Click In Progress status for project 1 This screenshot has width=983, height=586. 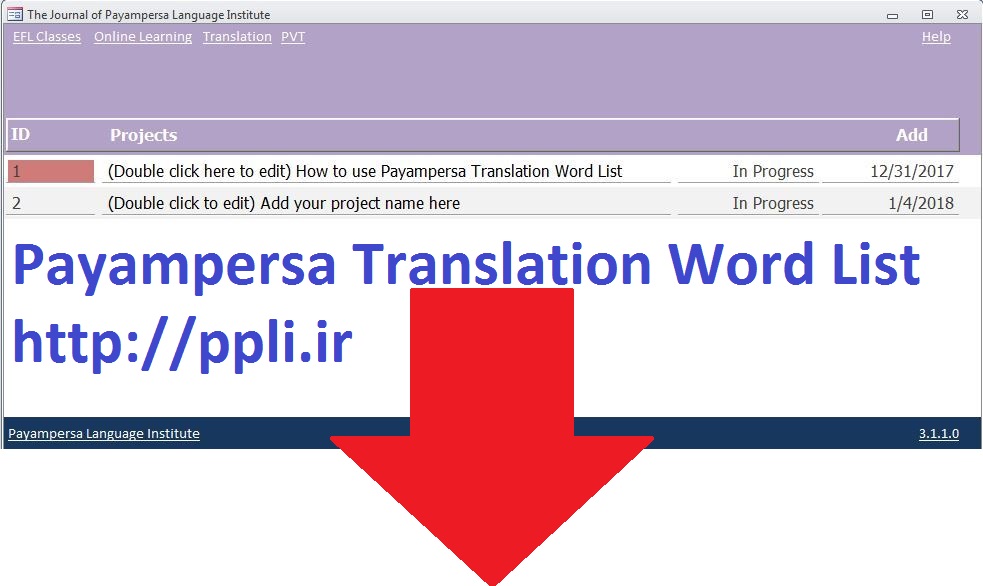tap(748, 171)
